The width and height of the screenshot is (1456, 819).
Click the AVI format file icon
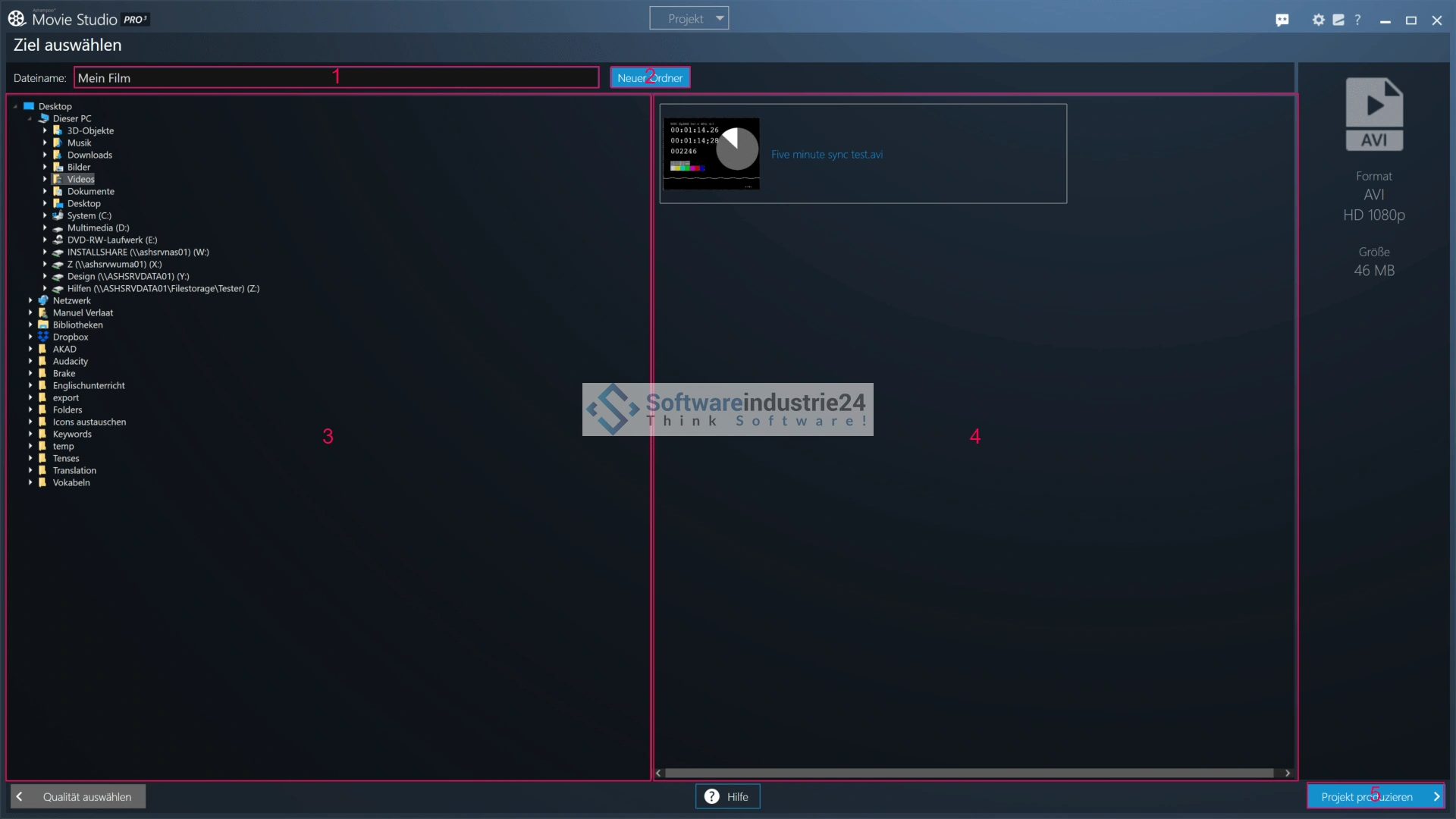pos(1374,114)
